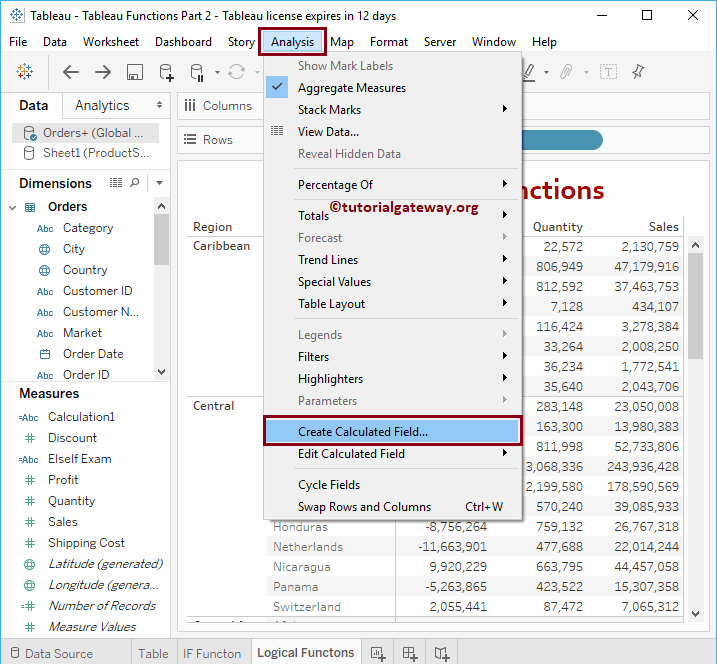Click the Tableau start page icon in toolbar
This screenshot has height=664, width=717.
tap(24, 72)
